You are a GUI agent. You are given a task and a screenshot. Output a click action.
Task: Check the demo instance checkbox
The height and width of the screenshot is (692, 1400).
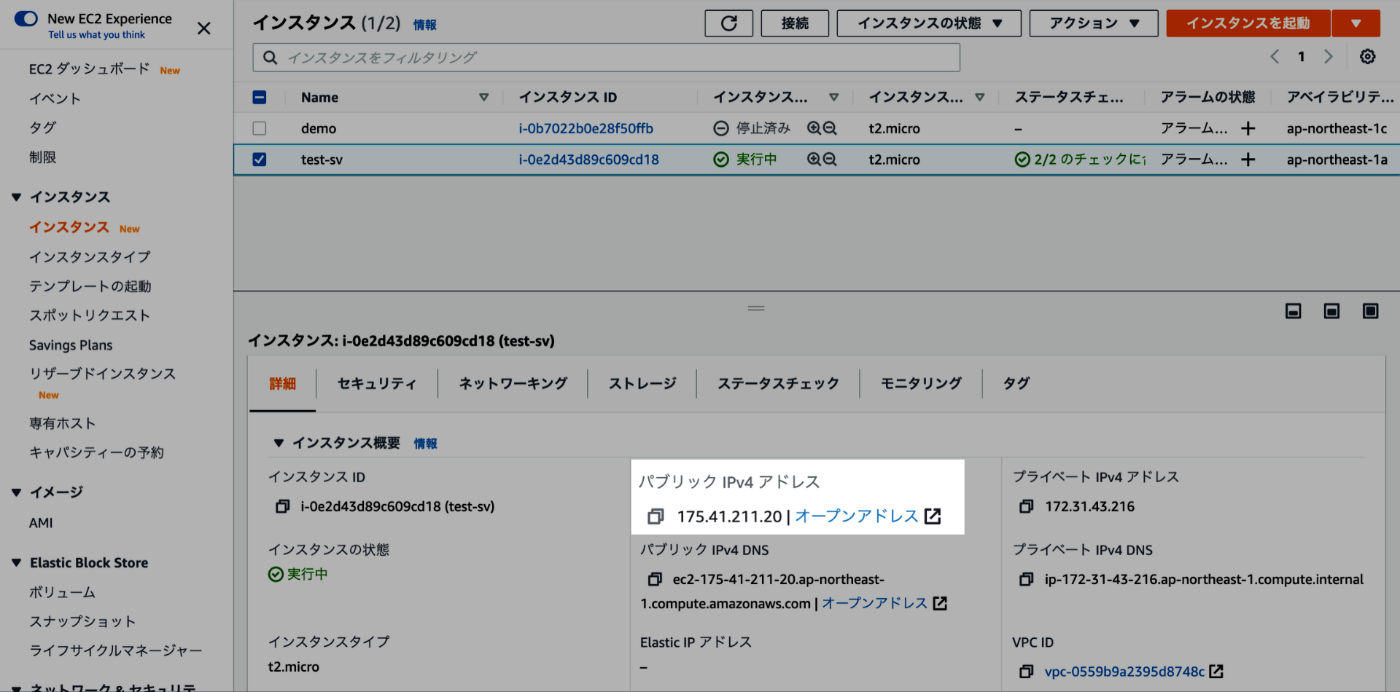coord(259,128)
